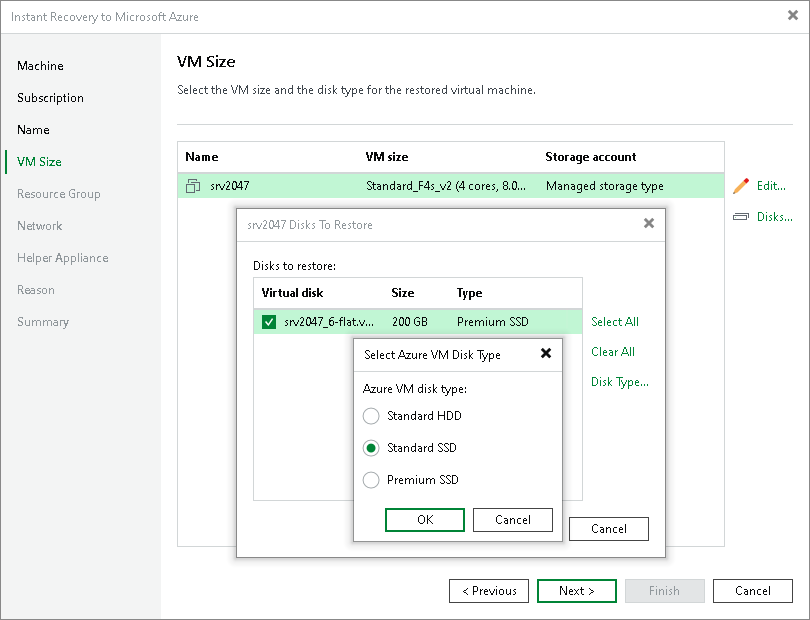The width and height of the screenshot is (810, 620).
Task: Close the Select Azure VM Disk Type dialog
Action: point(546,353)
